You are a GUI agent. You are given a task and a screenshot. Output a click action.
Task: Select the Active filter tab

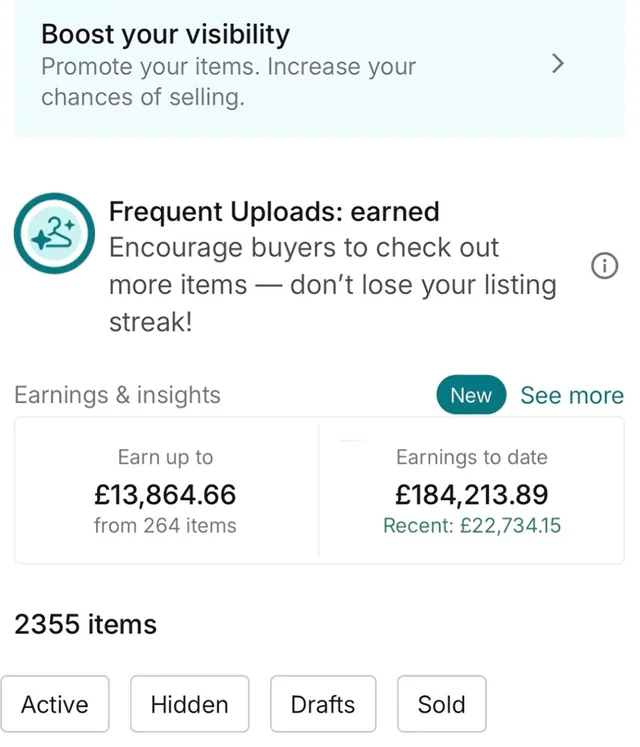[x=55, y=705]
